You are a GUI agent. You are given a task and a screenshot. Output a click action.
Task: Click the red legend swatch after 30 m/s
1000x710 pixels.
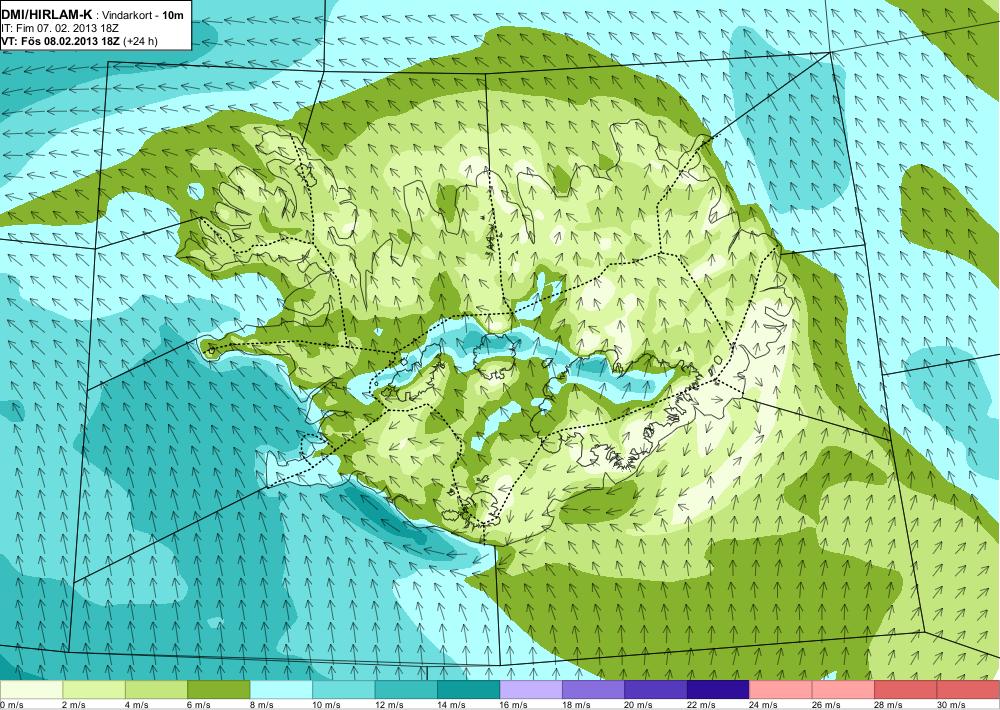969,689
